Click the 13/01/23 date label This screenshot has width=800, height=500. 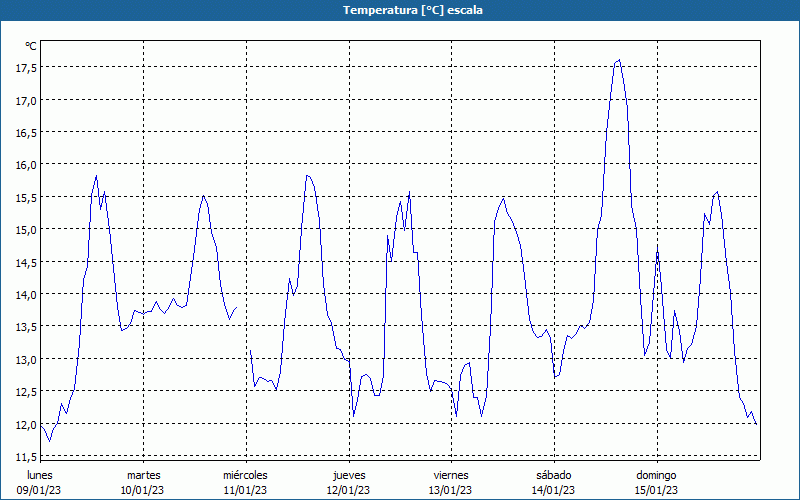pyautogui.click(x=451, y=490)
